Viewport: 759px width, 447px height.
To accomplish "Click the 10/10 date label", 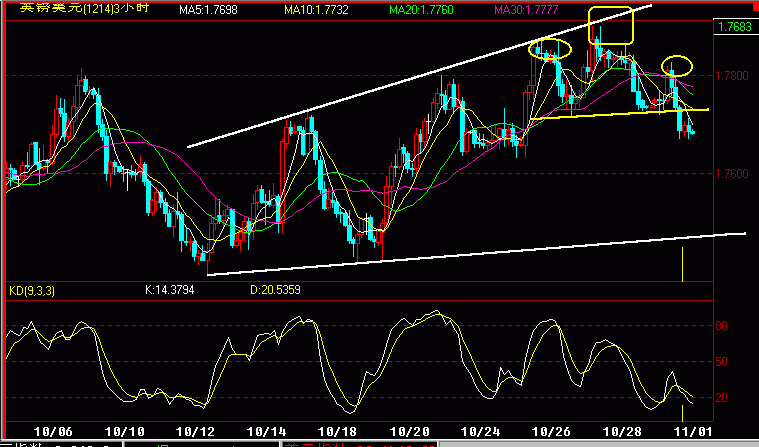I will click(x=124, y=431).
